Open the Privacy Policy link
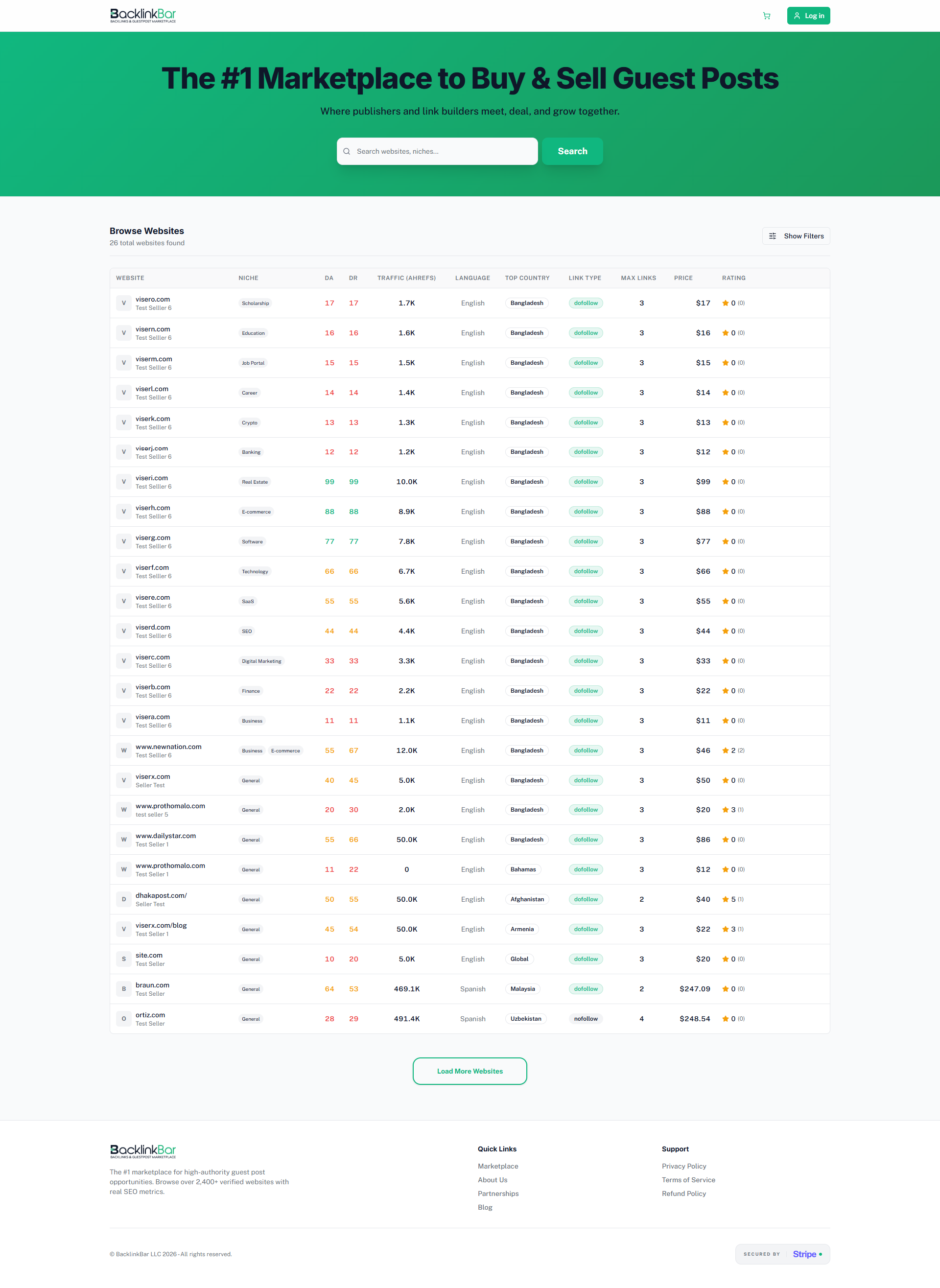This screenshot has height=1288, width=940. pos(684,1166)
